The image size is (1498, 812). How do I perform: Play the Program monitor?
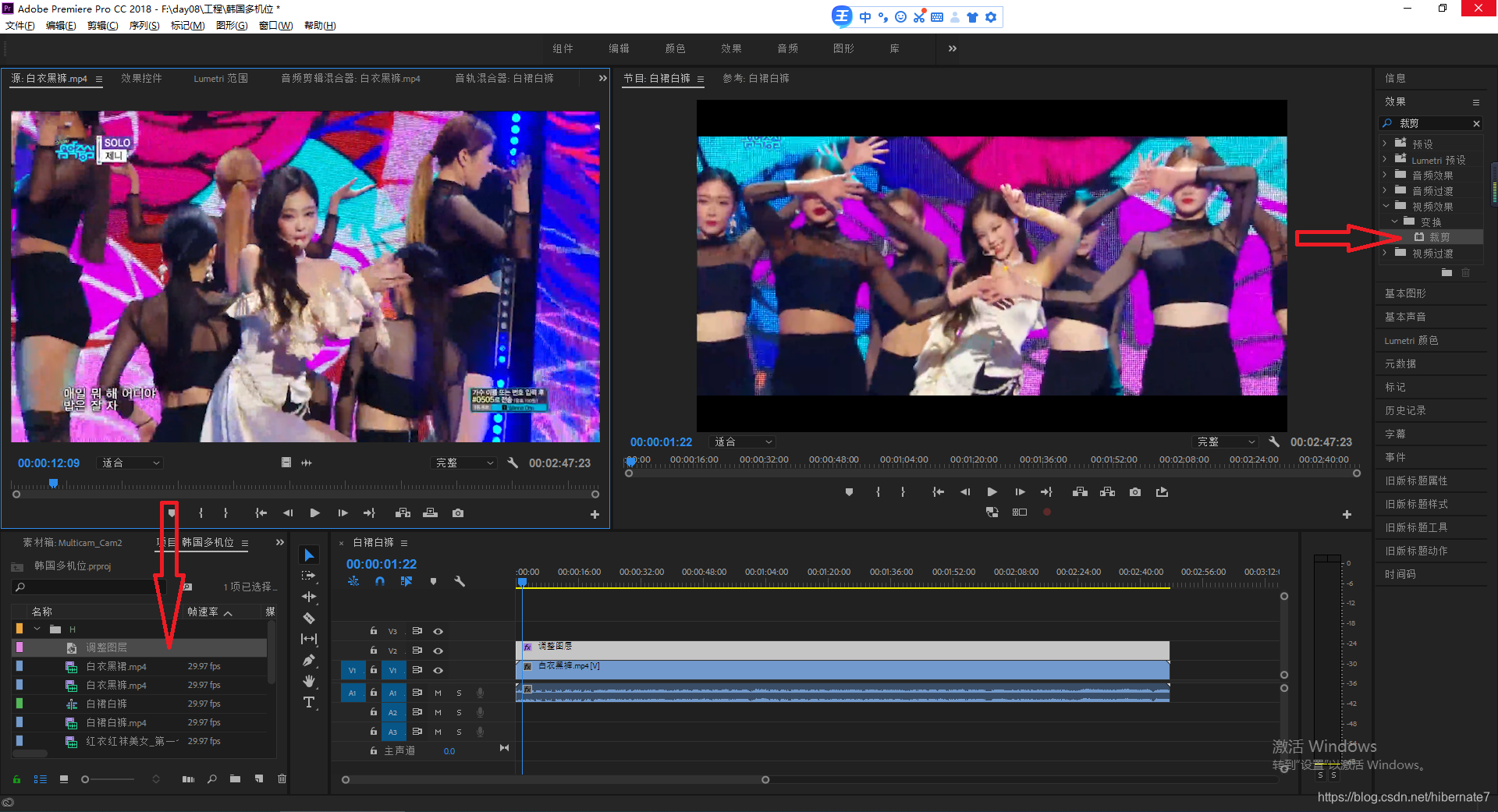tap(992, 492)
